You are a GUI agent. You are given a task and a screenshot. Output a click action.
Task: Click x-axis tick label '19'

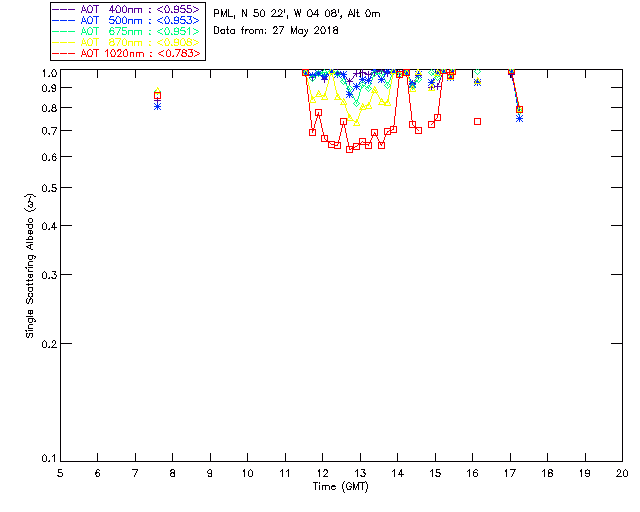[x=585, y=473]
